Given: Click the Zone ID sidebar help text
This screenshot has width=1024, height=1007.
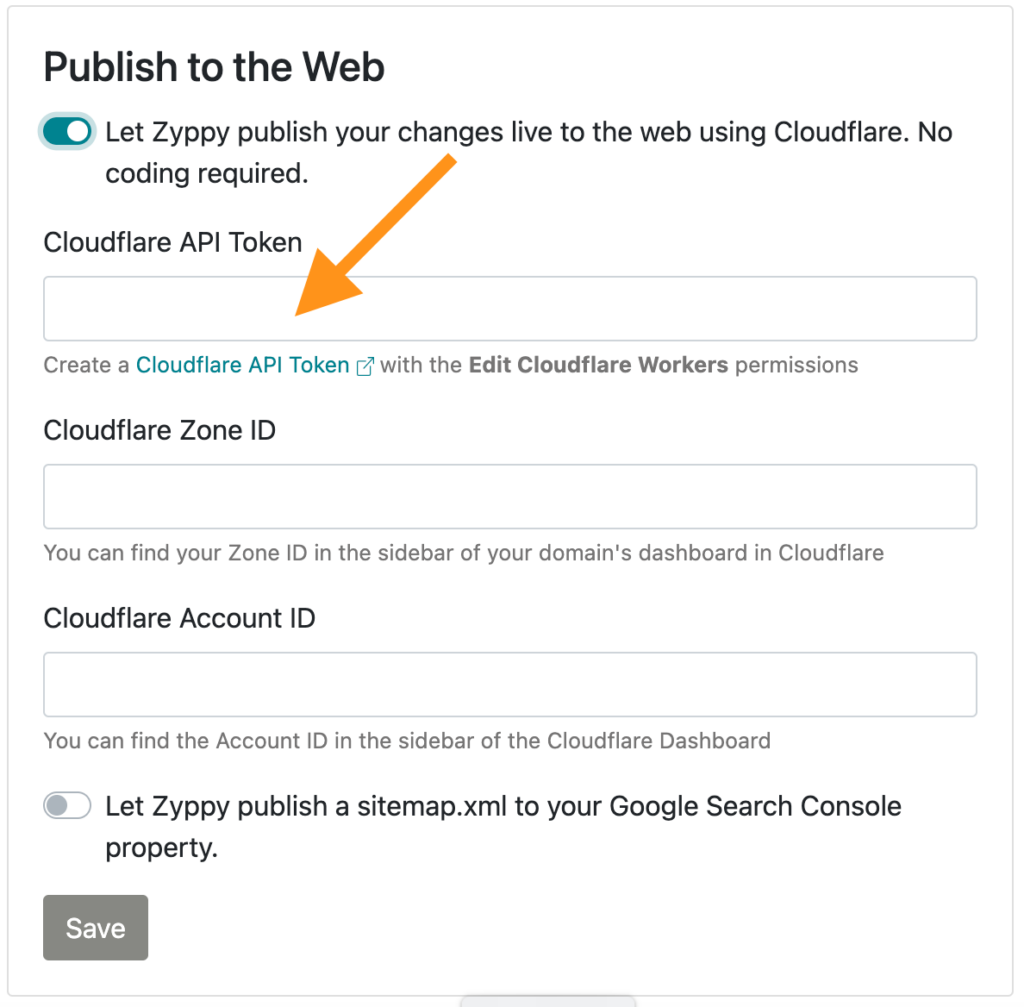Looking at the screenshot, I should coord(463,553).
